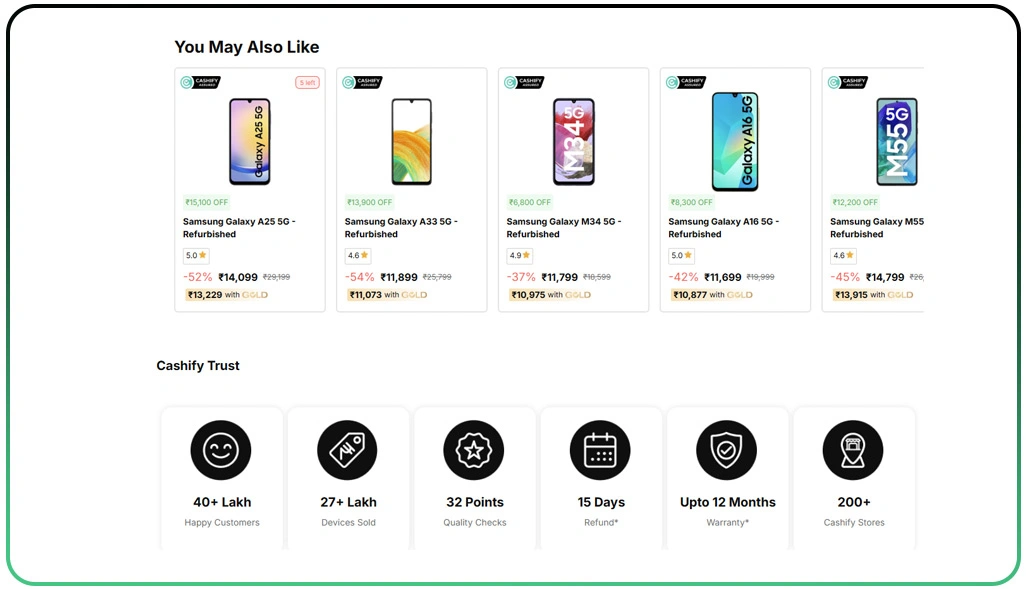Click the 15 Days Refund calendar icon
The width and height of the screenshot is (1026, 589).
tap(601, 449)
